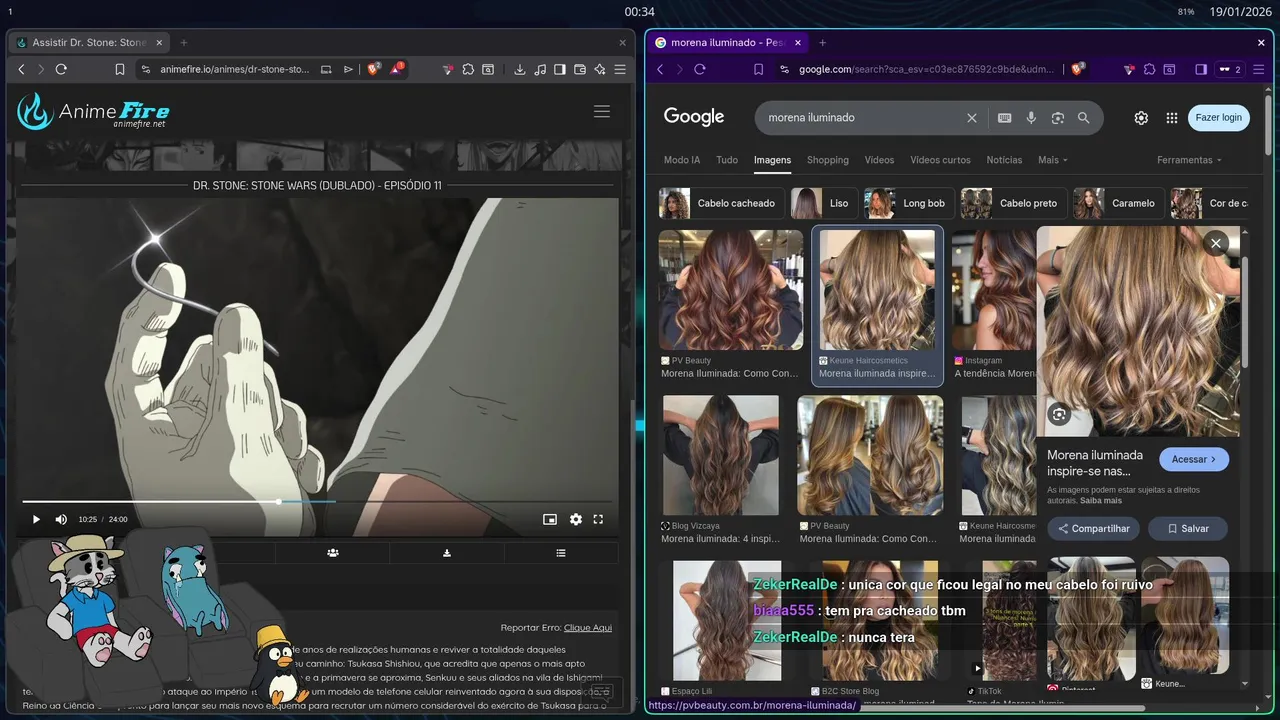Reload the Google search page

(700, 69)
